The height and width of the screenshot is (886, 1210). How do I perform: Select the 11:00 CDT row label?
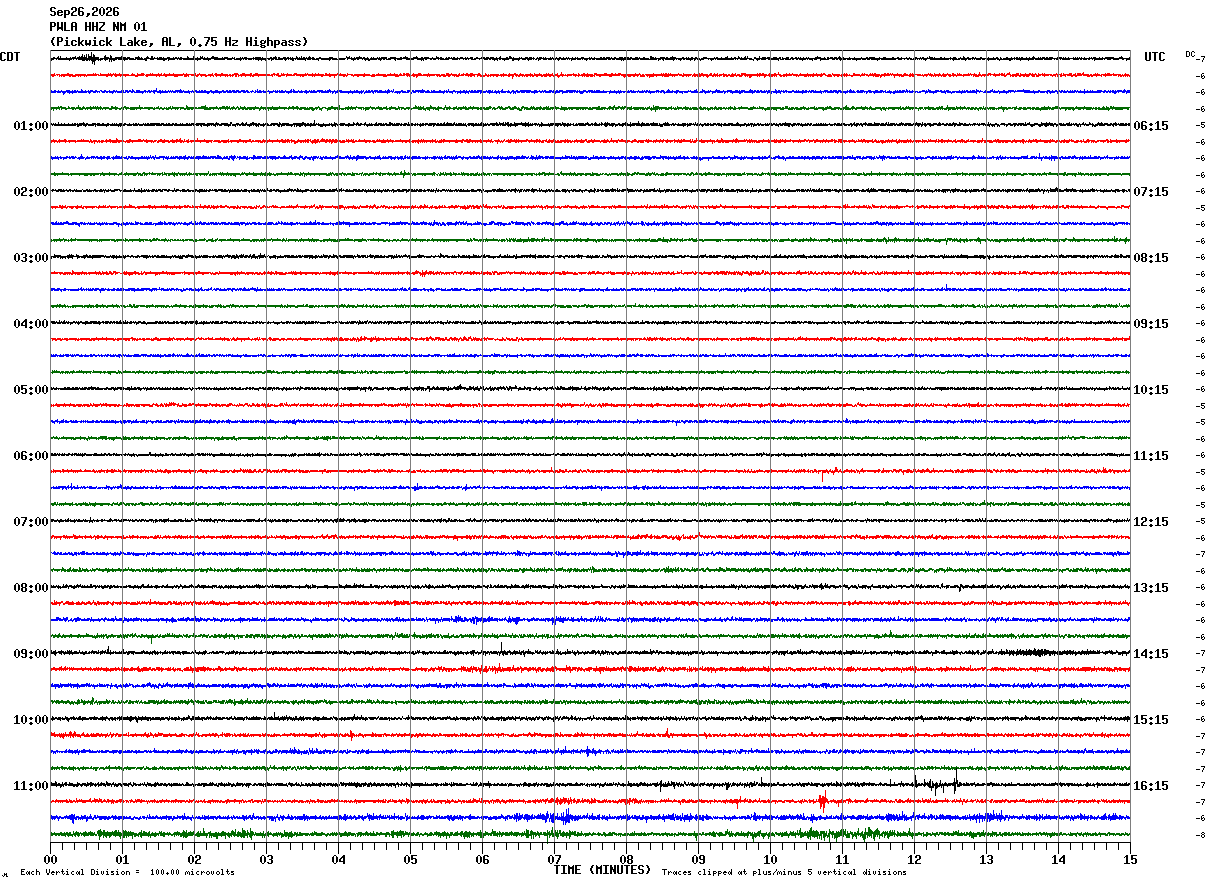[x=30, y=786]
